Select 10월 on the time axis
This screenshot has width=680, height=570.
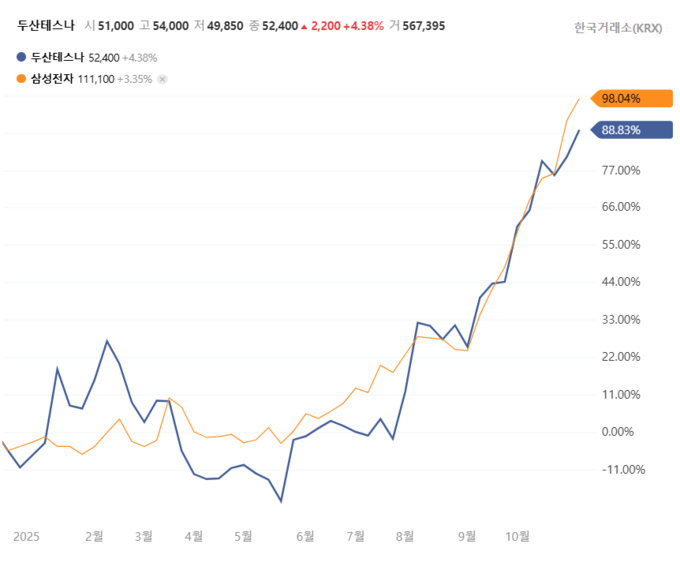coord(517,536)
